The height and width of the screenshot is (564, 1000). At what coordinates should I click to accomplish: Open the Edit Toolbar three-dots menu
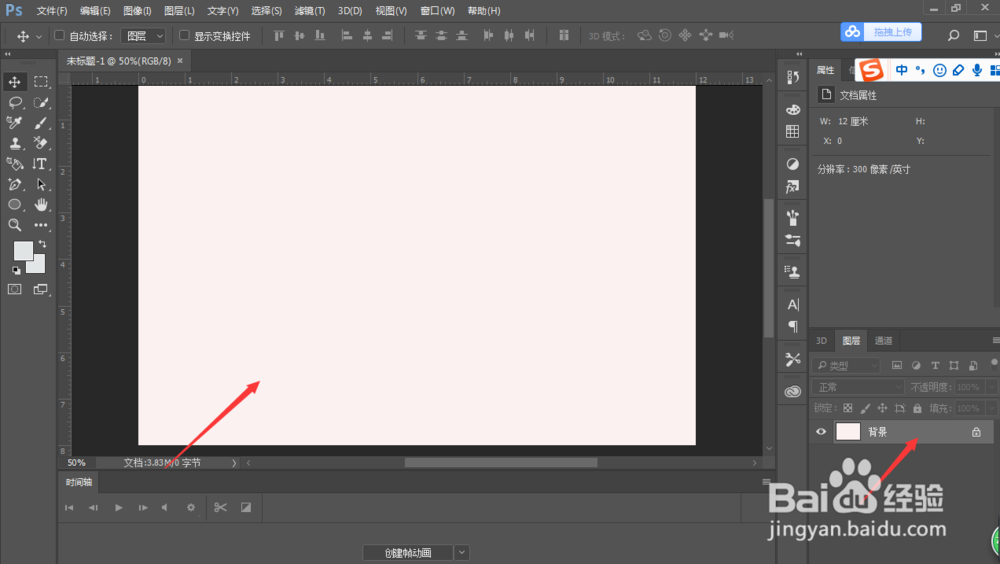pyautogui.click(x=41, y=225)
